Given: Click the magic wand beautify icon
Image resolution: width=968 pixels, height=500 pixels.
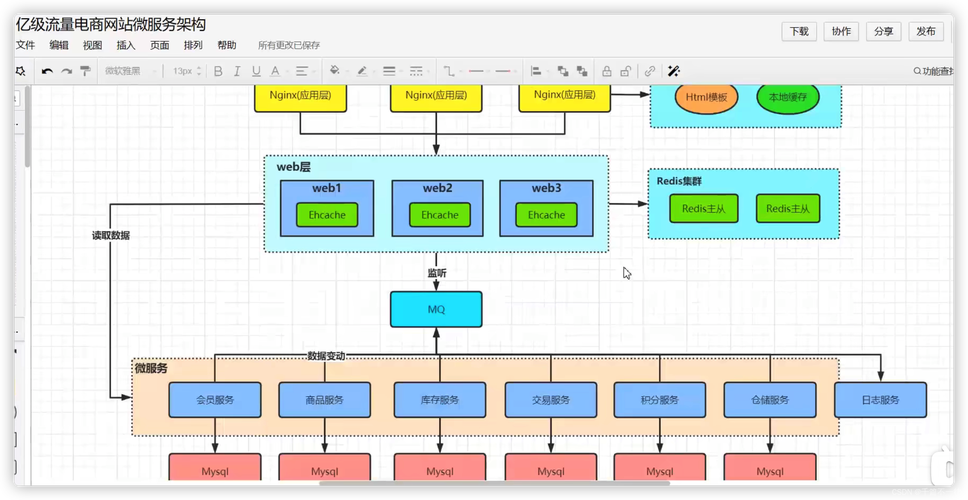Looking at the screenshot, I should (x=674, y=72).
